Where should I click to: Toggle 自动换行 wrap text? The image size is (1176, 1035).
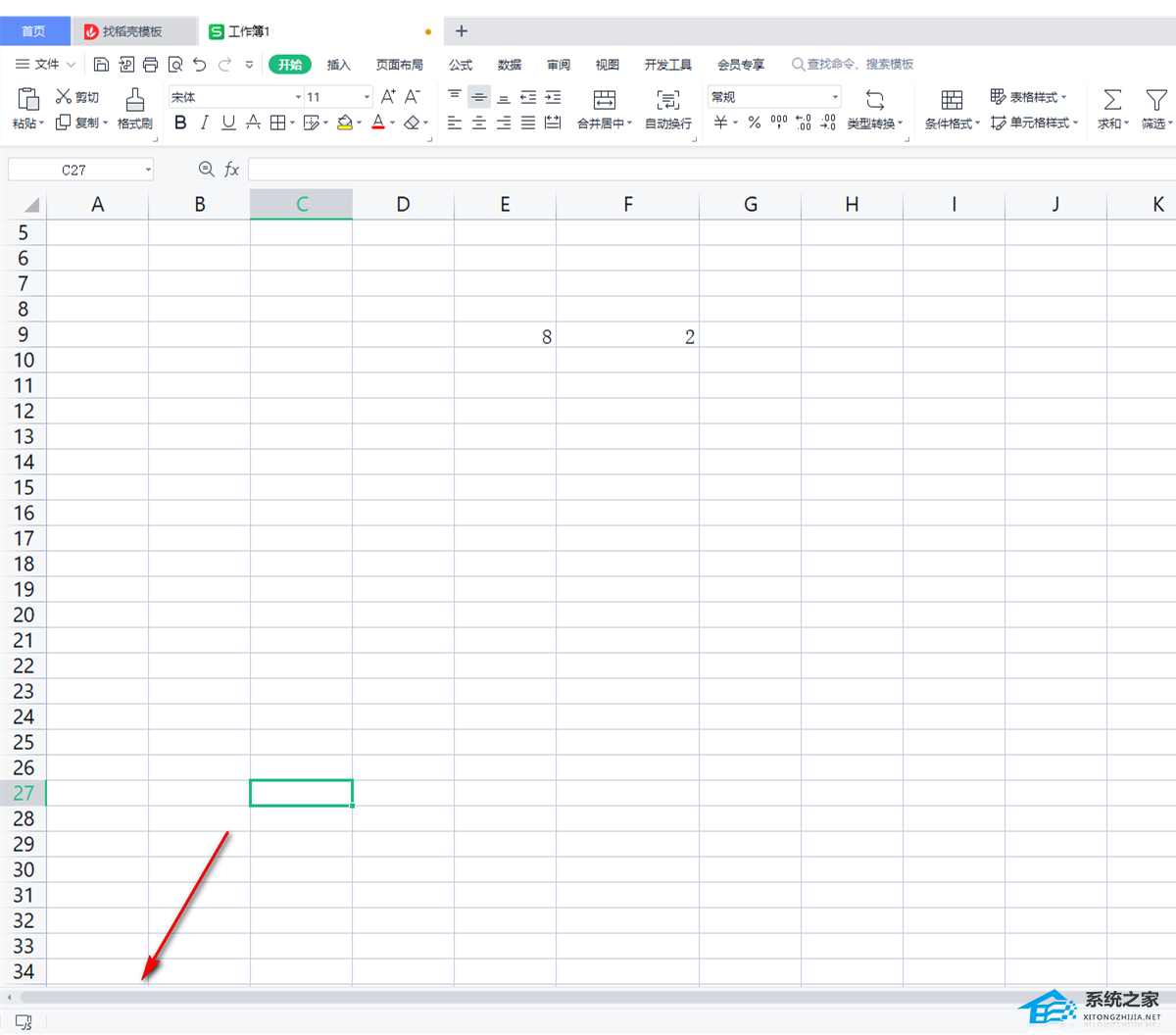click(668, 108)
